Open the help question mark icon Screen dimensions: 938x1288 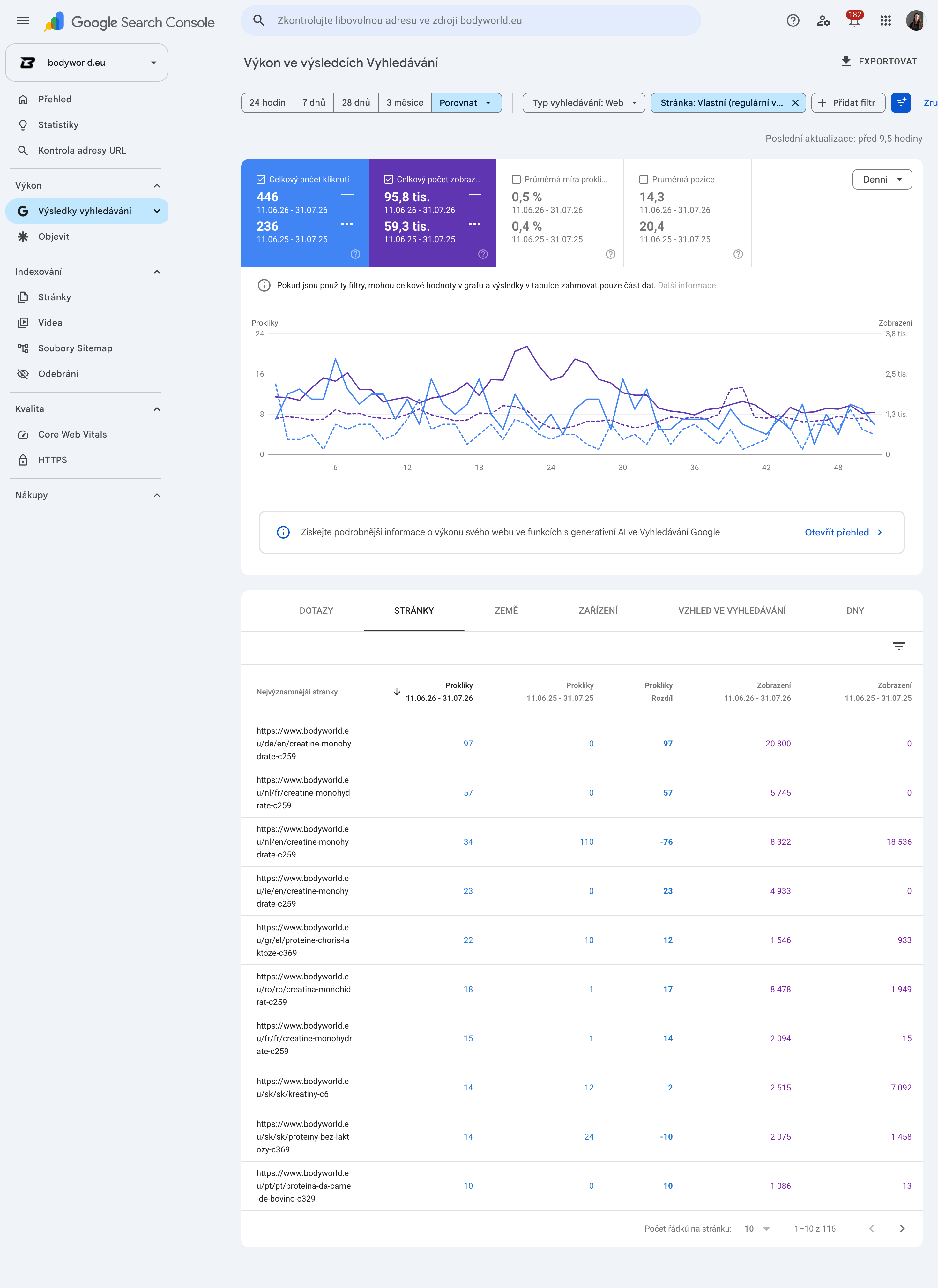793,20
